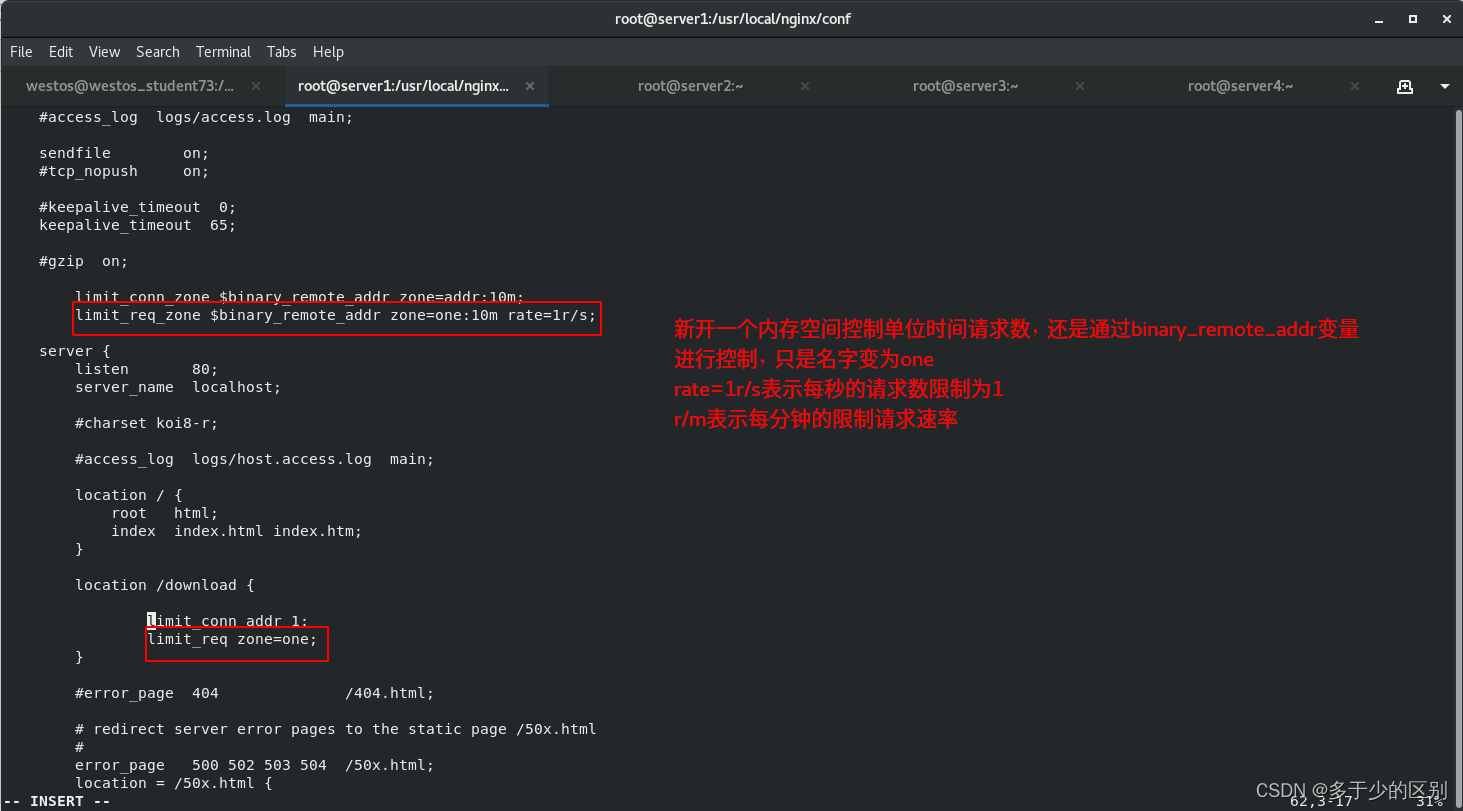Open the Edit menu
Viewport: 1463px width, 811px height.
[61, 52]
